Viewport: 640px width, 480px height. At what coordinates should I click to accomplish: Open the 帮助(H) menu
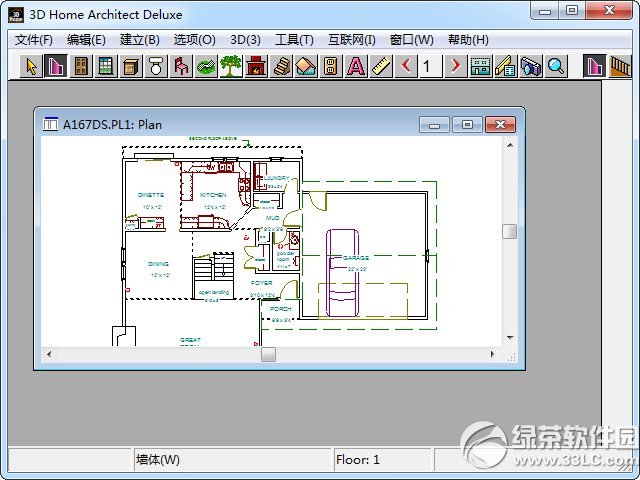pos(468,40)
